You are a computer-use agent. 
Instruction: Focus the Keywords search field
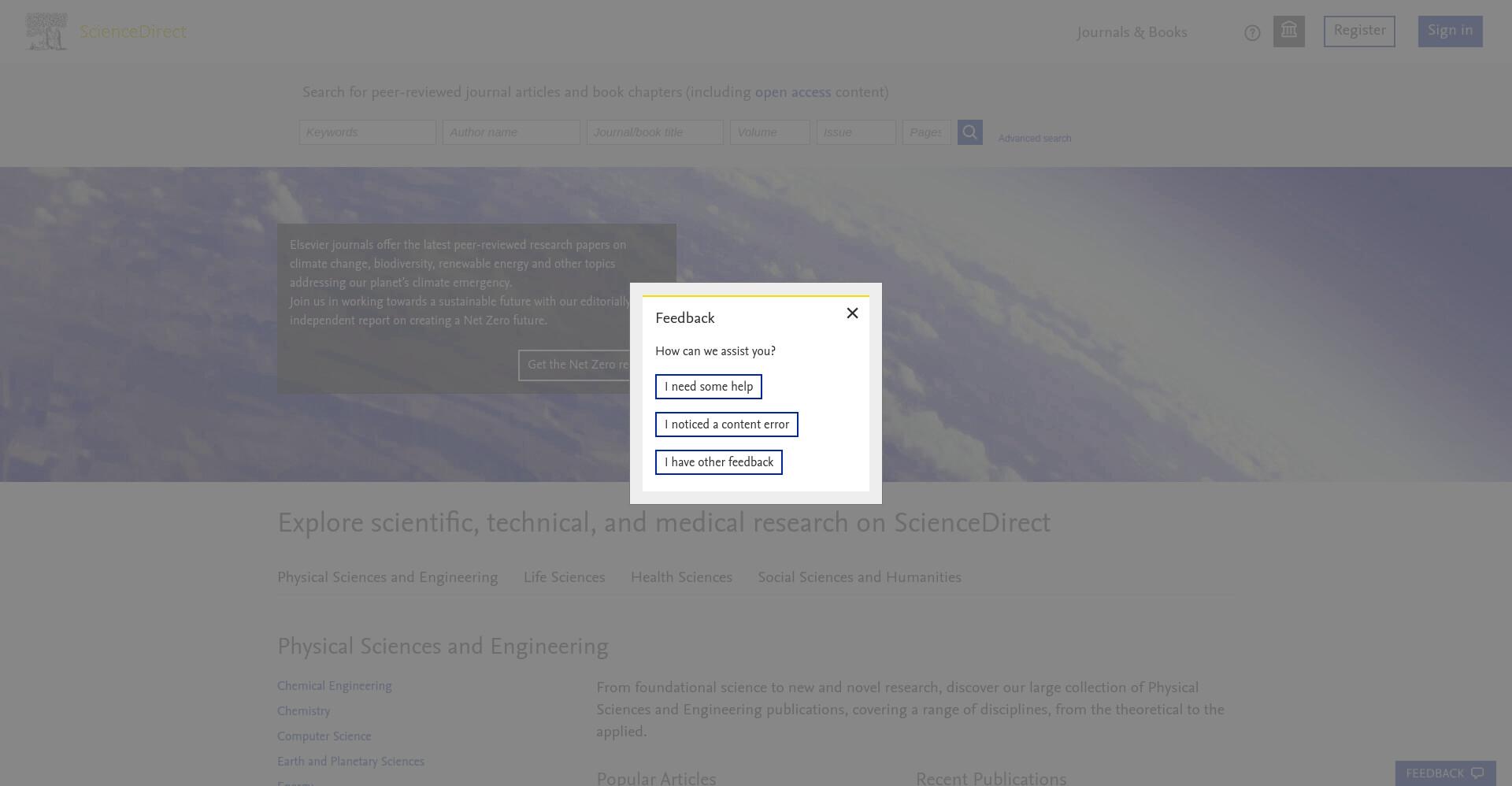pyautogui.click(x=368, y=132)
